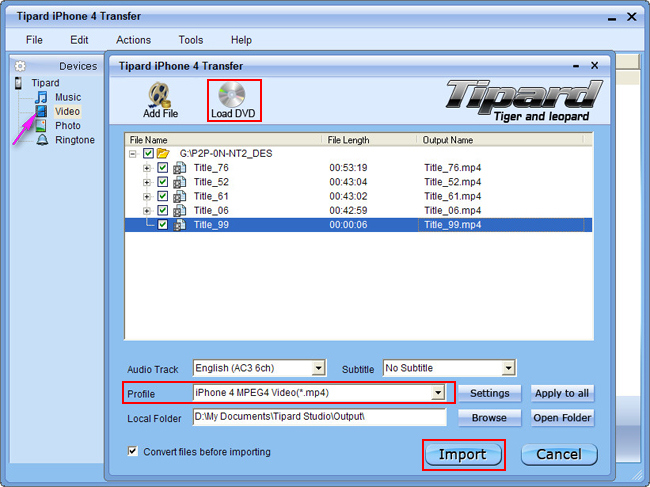Open the Photo category icon
The height and width of the screenshot is (487, 650).
coord(41,125)
